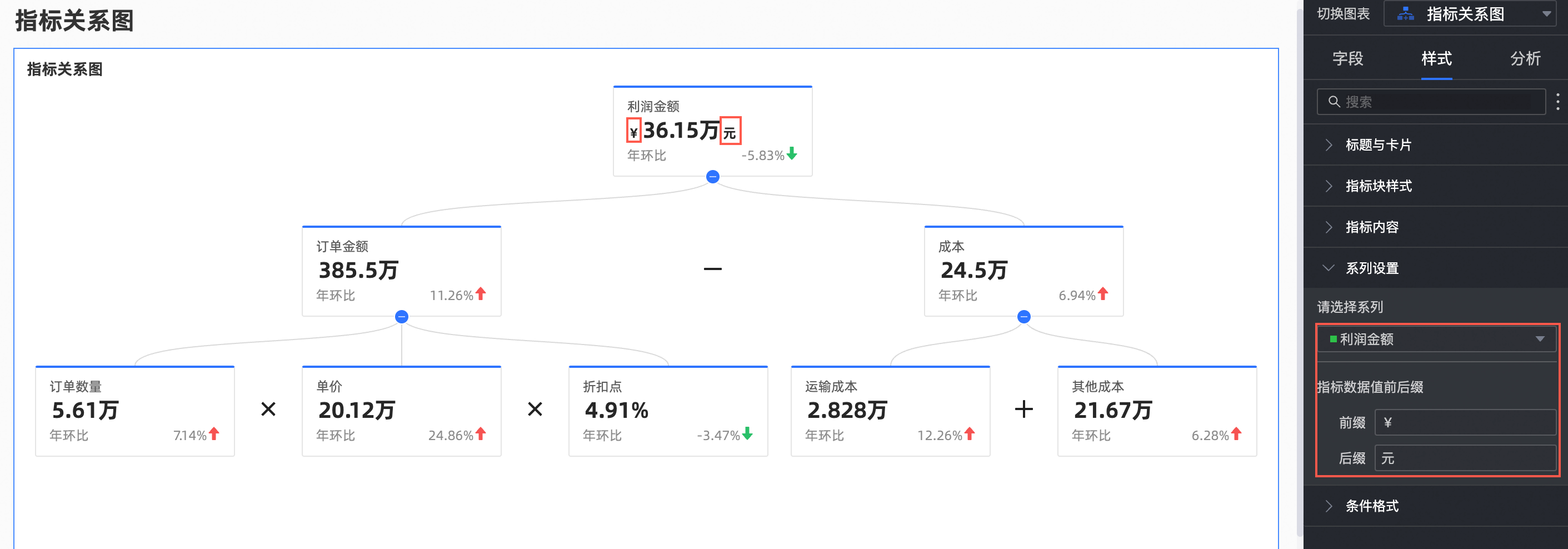Click the red up arrow on 成本 card
This screenshot has width=1568, height=549.
(x=1102, y=293)
